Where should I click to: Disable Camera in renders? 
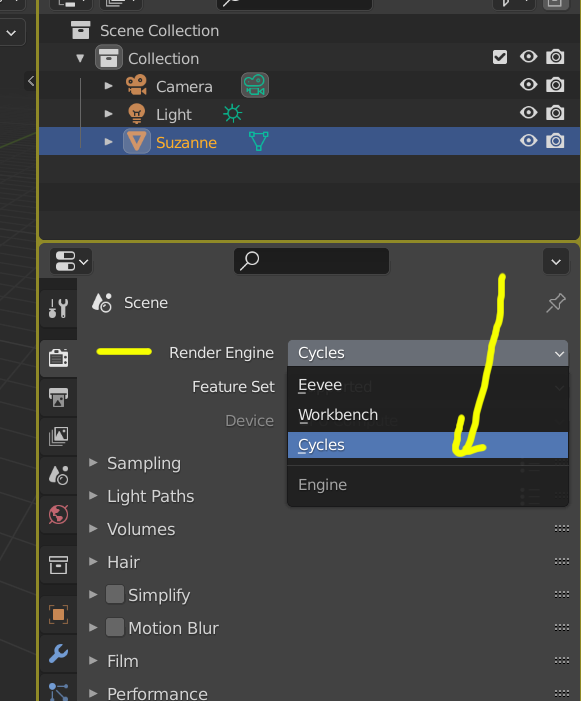[555, 85]
